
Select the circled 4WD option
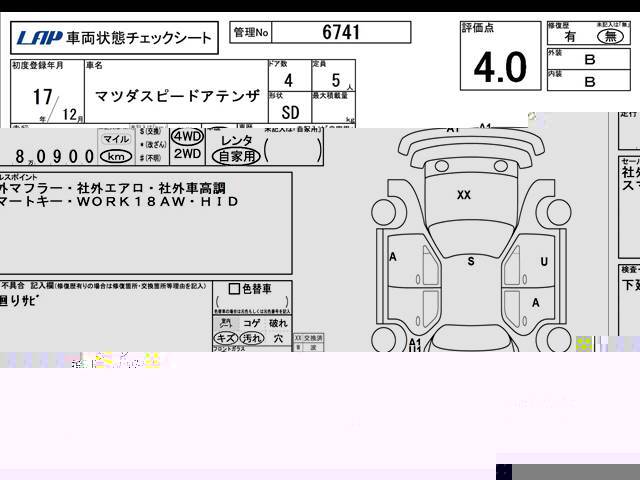click(186, 137)
